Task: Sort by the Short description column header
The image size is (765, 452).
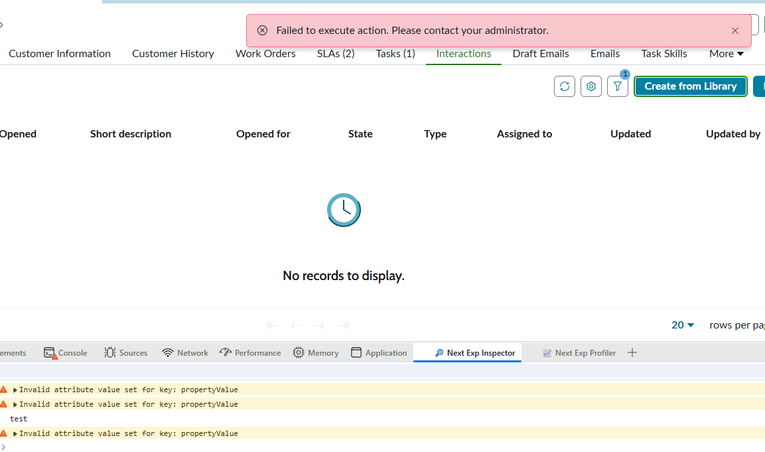Action: (130, 134)
